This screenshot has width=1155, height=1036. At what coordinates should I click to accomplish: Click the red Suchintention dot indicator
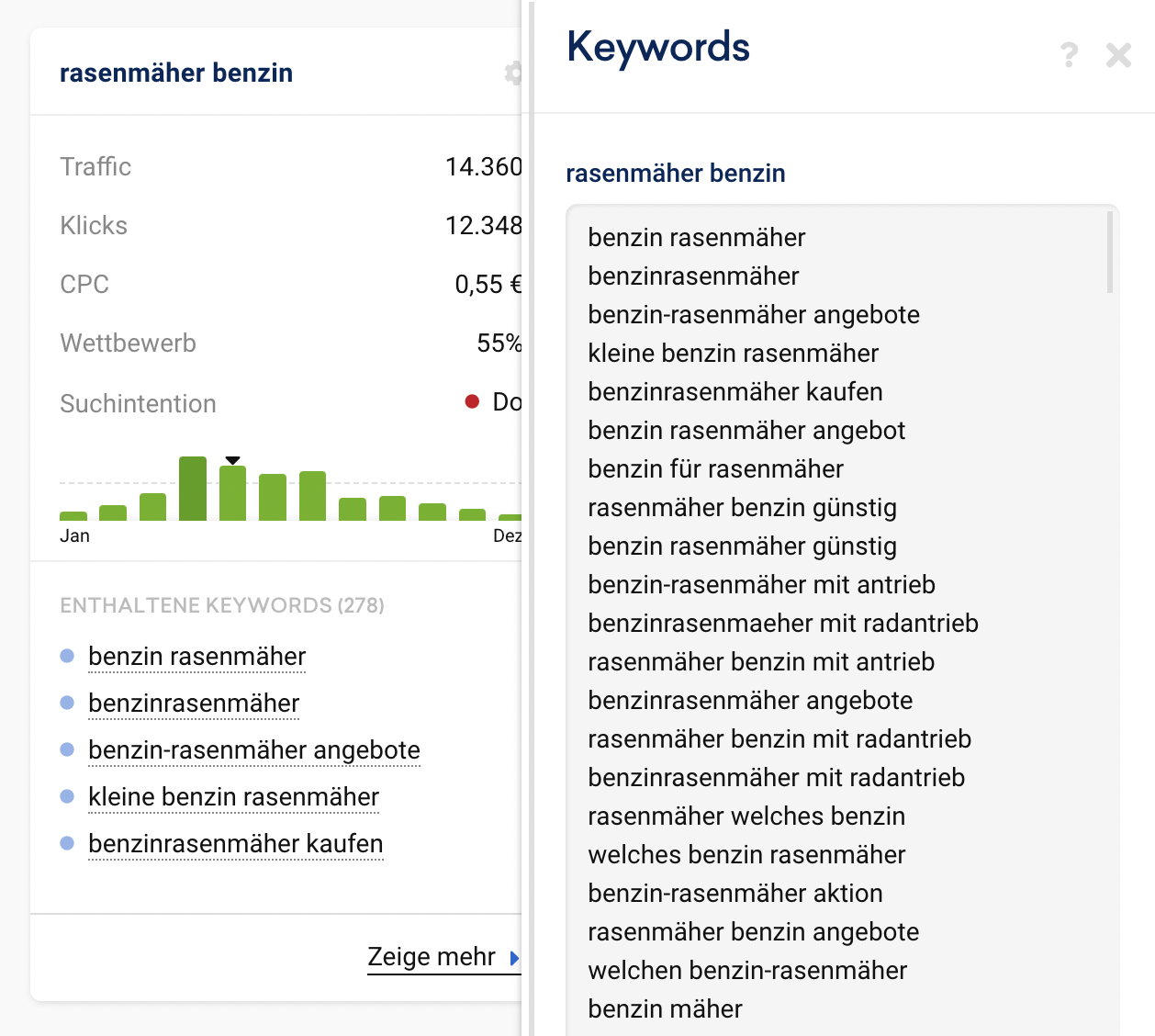pyautogui.click(x=472, y=401)
